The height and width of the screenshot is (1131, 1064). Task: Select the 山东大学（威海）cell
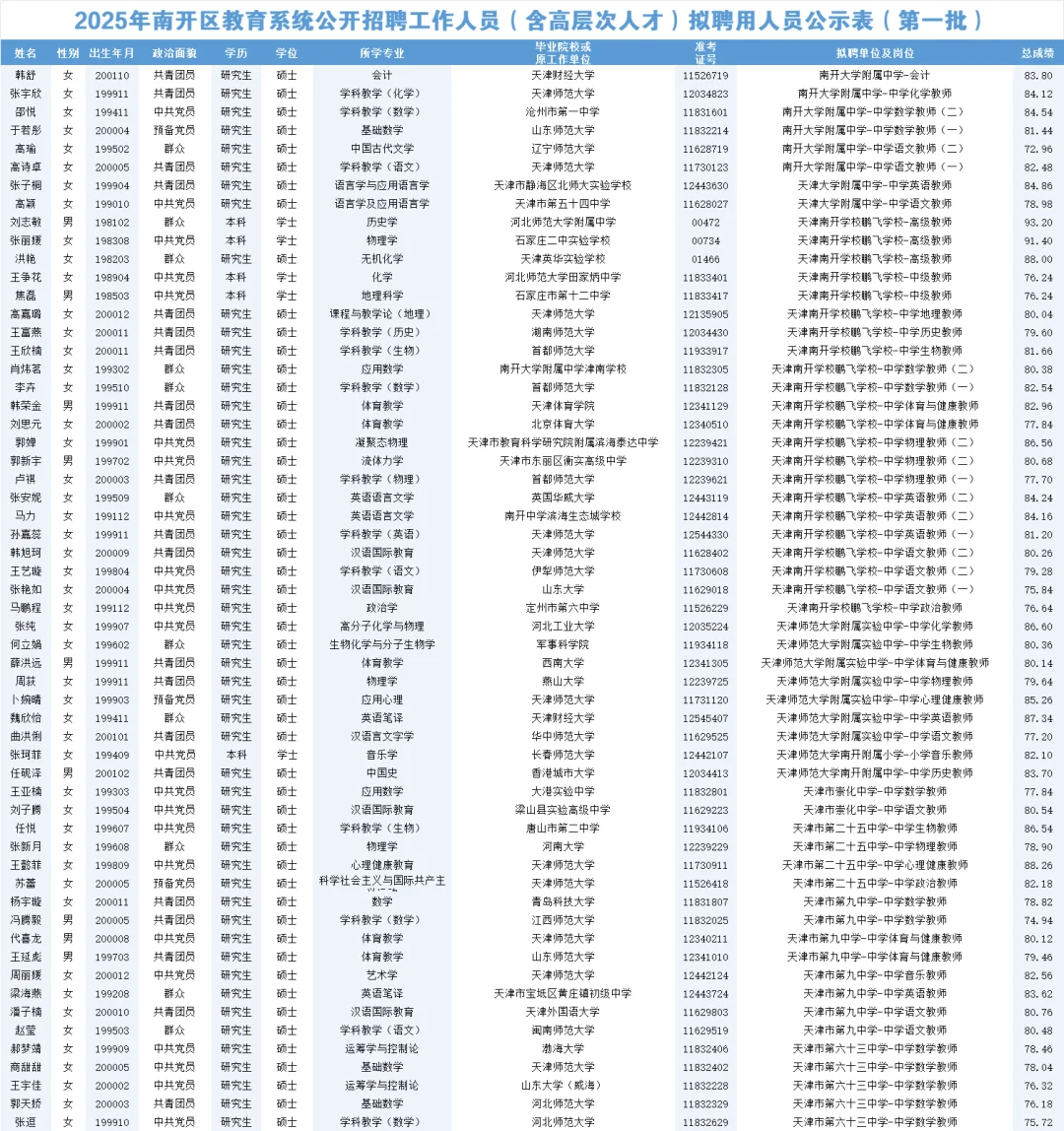[563, 1086]
